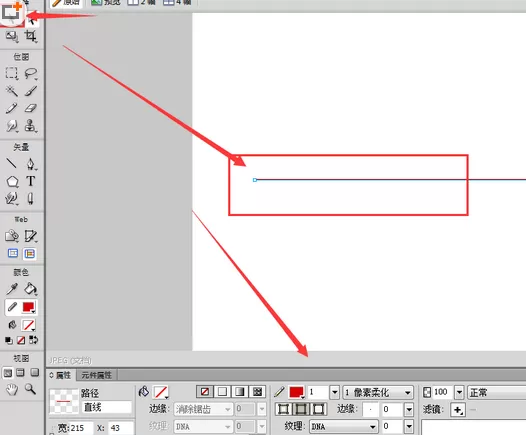Image resolution: width=526 pixels, height=435 pixels.
Task: Edit the width field showing 215
Action: pyautogui.click(x=81, y=428)
